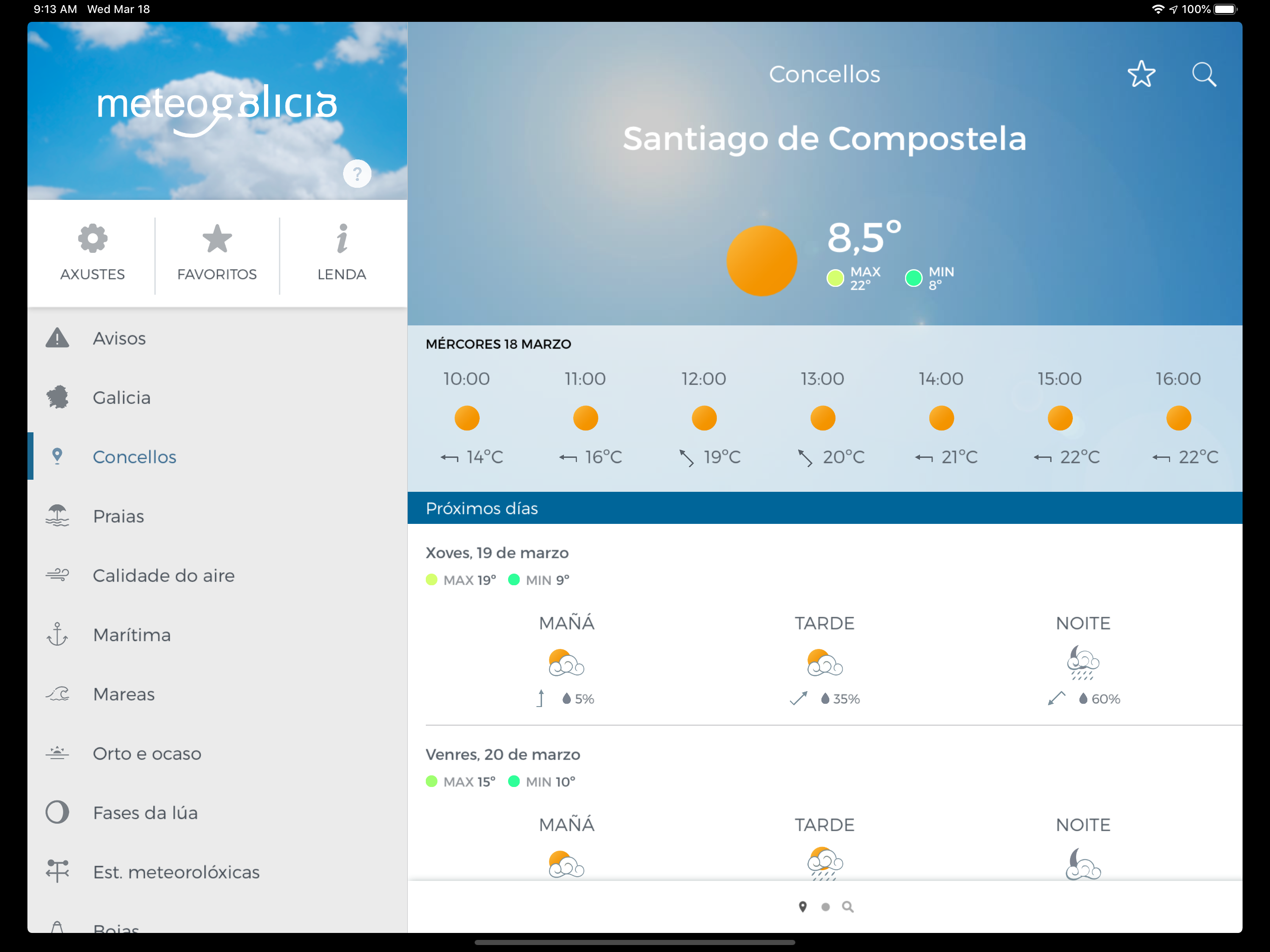This screenshot has height=952, width=1270.
Task: Tap the 13:00 hourly forecast sun
Action: coord(822,418)
